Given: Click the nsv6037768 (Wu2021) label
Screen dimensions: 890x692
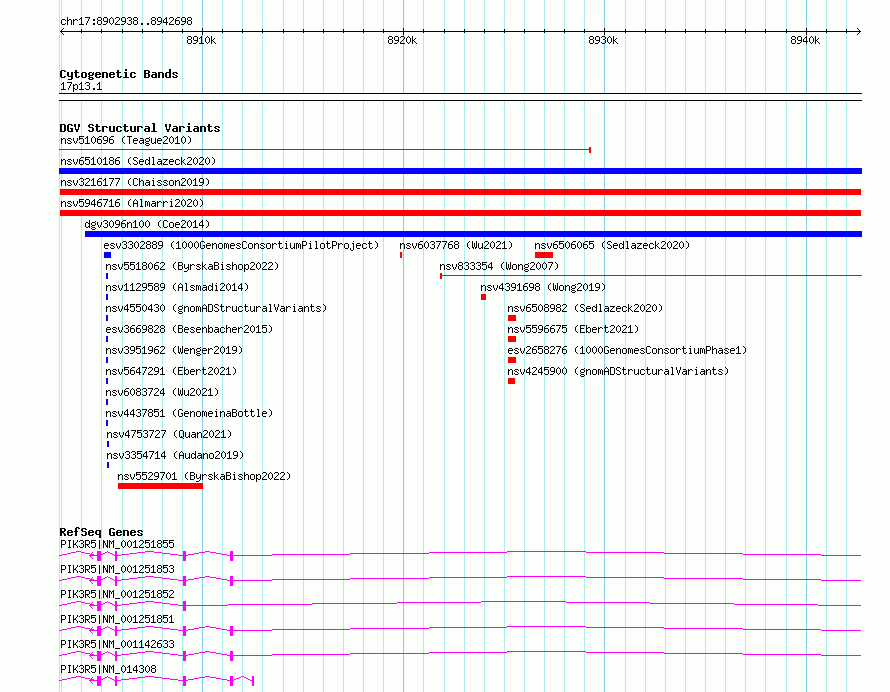Looking at the screenshot, I should (x=456, y=245).
